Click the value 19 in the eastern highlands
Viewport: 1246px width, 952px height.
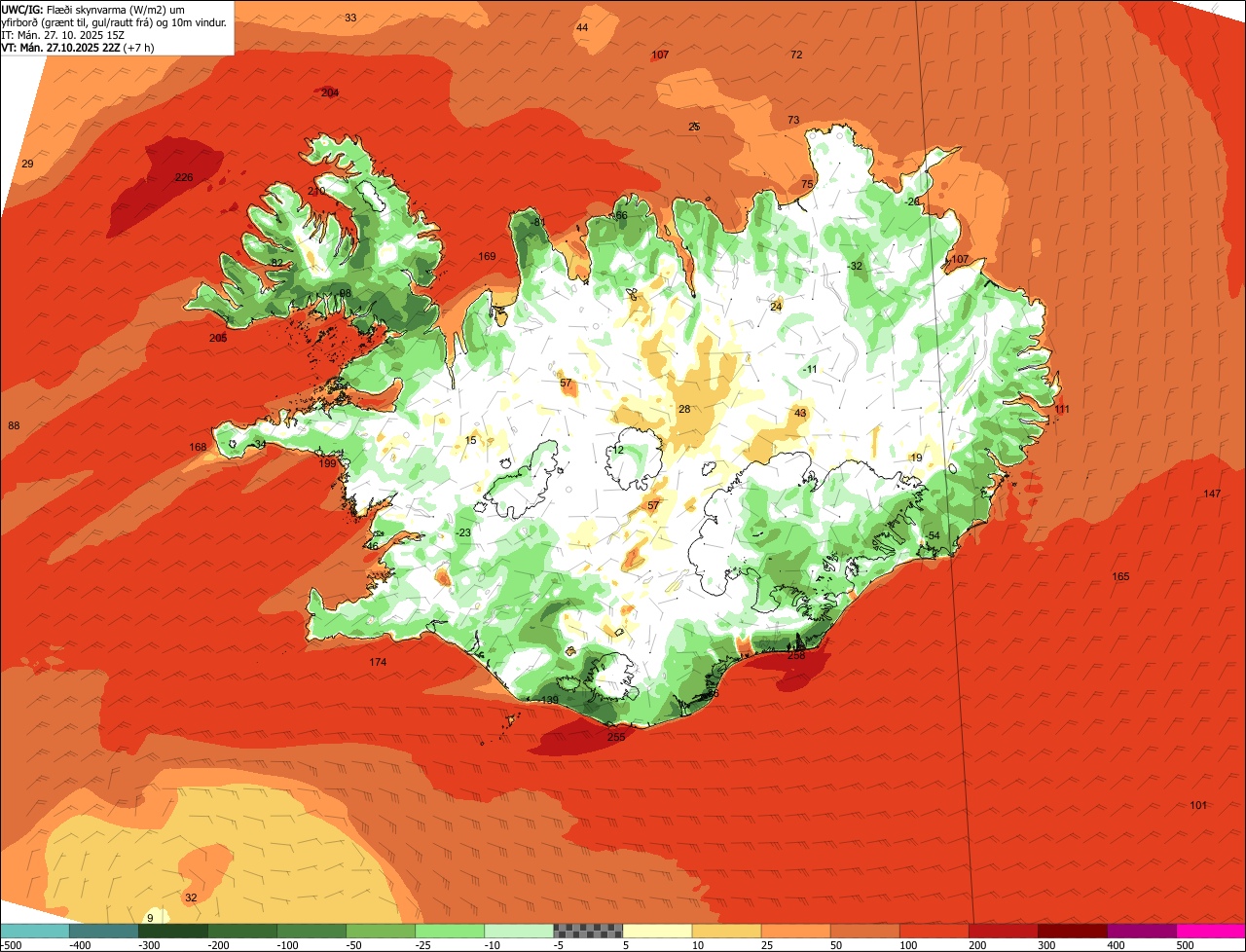tap(916, 458)
